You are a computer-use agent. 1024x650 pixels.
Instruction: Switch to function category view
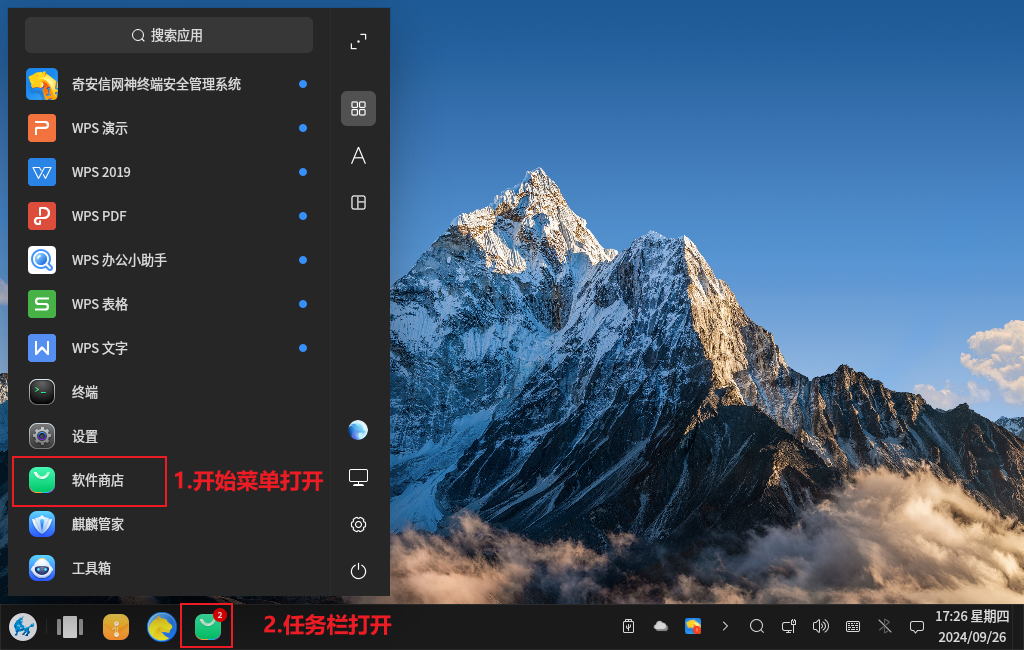click(x=358, y=203)
